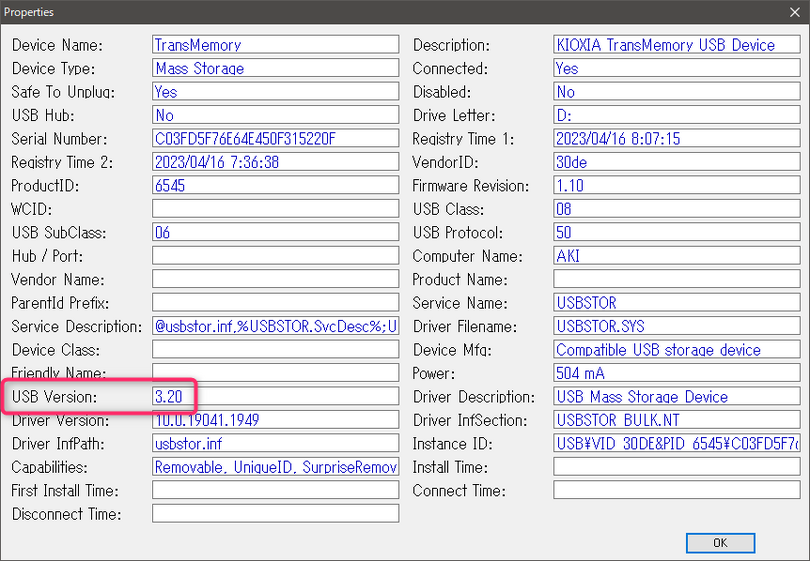Click the USB Version field showing 3.20

point(275,396)
